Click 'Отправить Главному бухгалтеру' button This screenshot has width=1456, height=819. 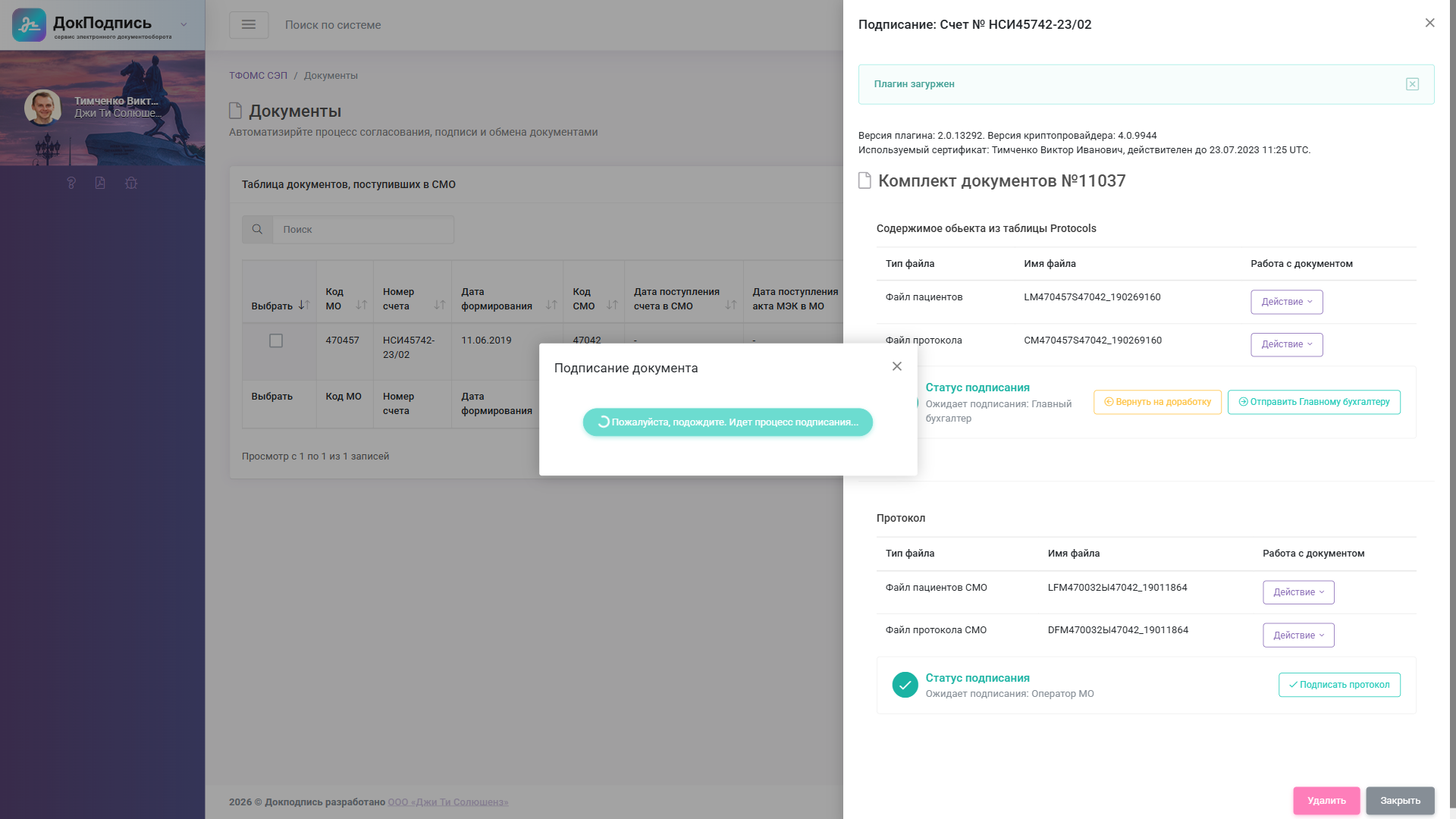pyautogui.click(x=1313, y=402)
